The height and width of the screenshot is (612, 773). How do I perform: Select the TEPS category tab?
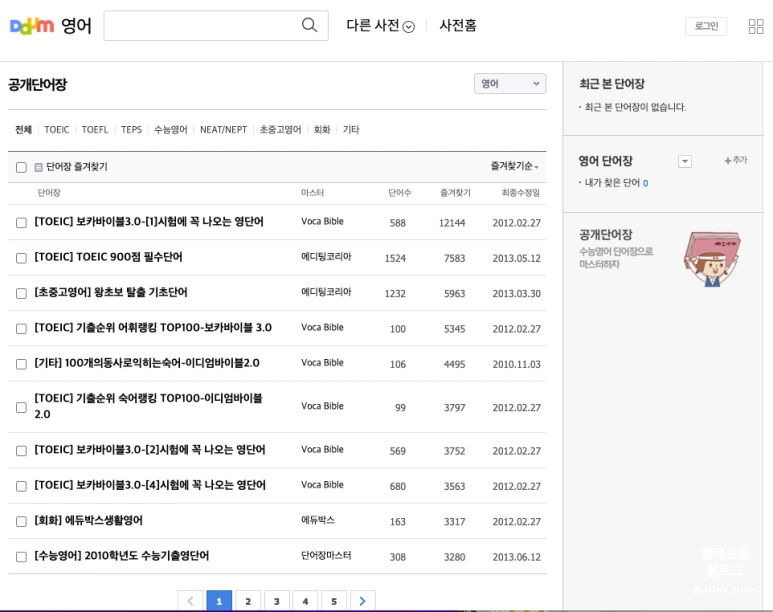[x=131, y=130]
